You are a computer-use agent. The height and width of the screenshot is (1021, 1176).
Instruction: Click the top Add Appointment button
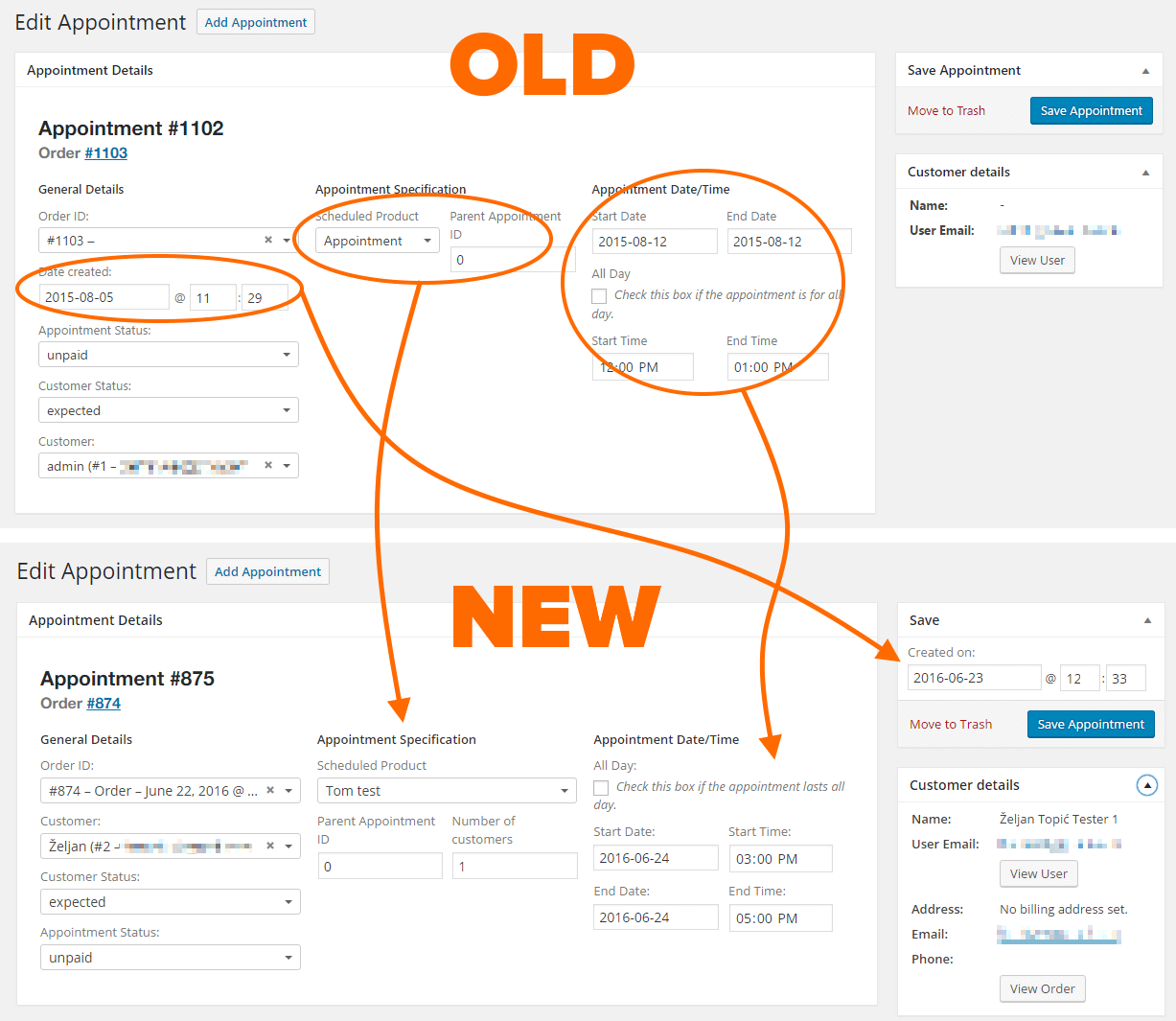(256, 22)
